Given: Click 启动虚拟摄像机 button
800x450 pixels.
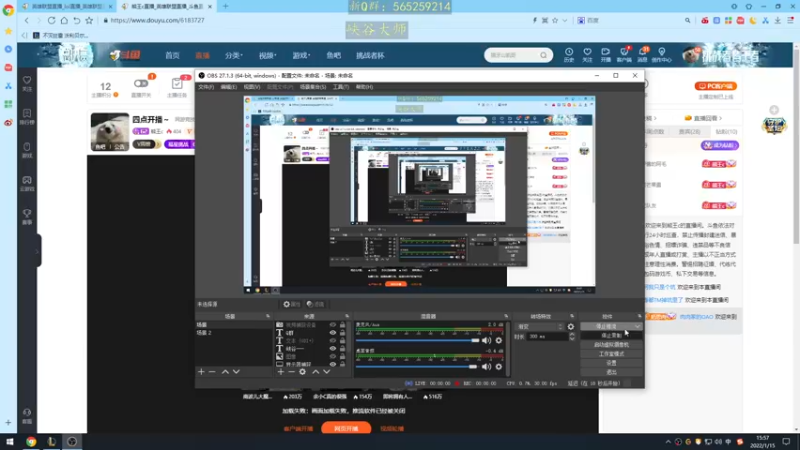Looking at the screenshot, I should (x=611, y=345).
